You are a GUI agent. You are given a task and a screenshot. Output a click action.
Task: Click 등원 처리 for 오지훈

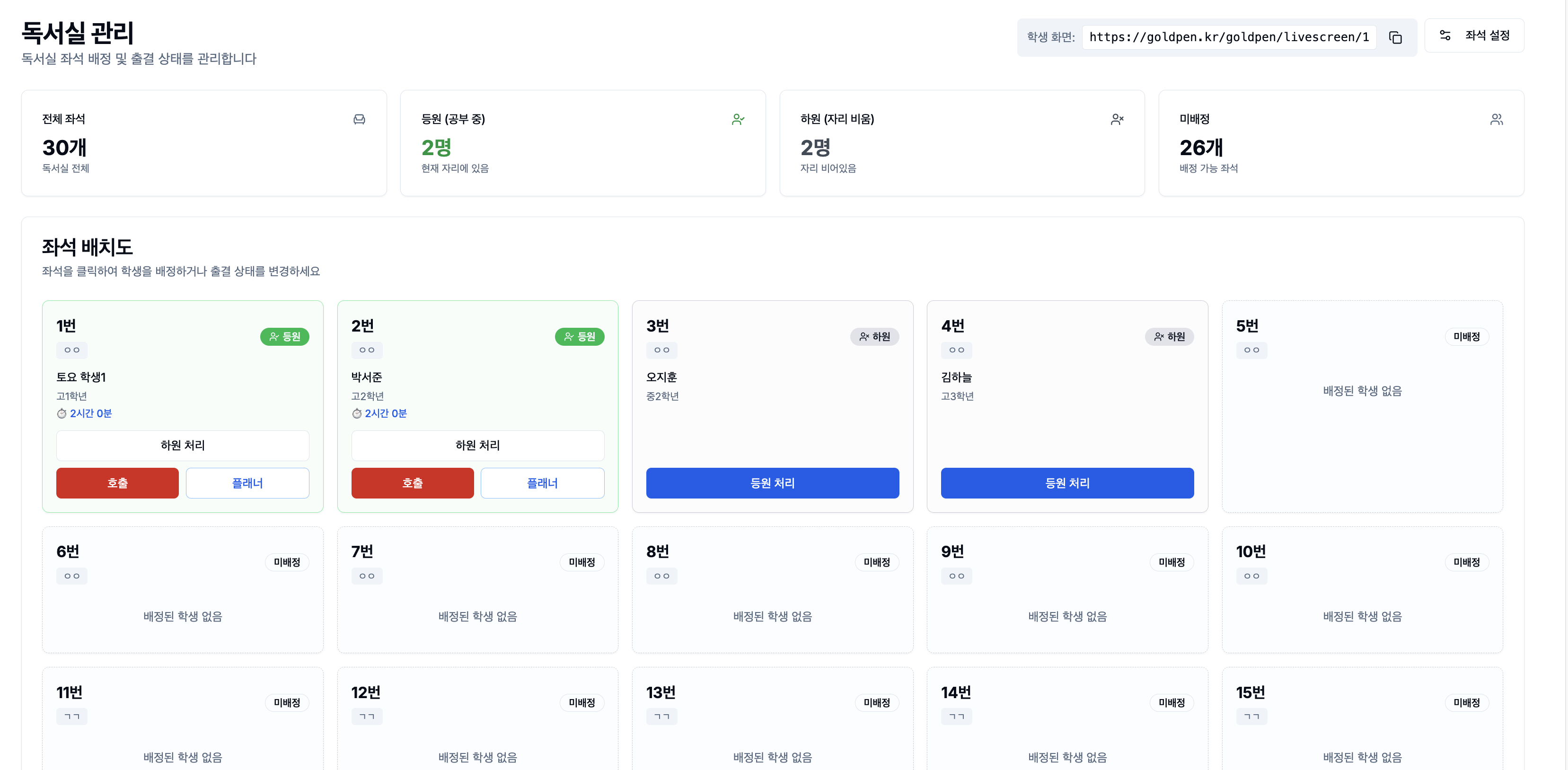(x=773, y=483)
